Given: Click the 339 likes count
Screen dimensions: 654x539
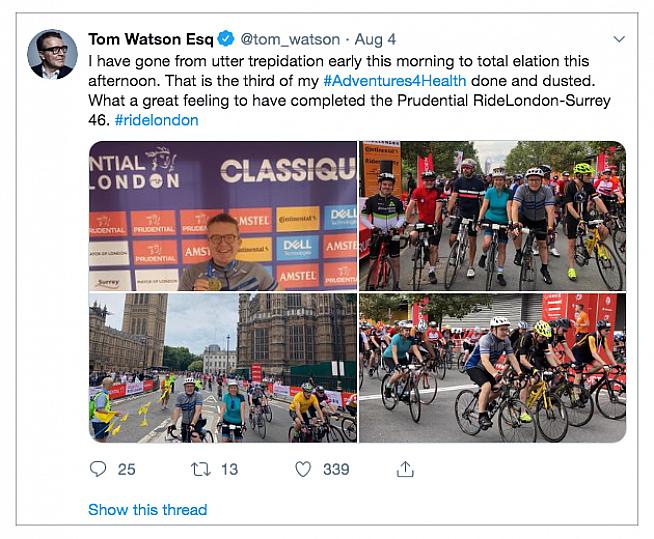Looking at the screenshot, I should point(336,469).
